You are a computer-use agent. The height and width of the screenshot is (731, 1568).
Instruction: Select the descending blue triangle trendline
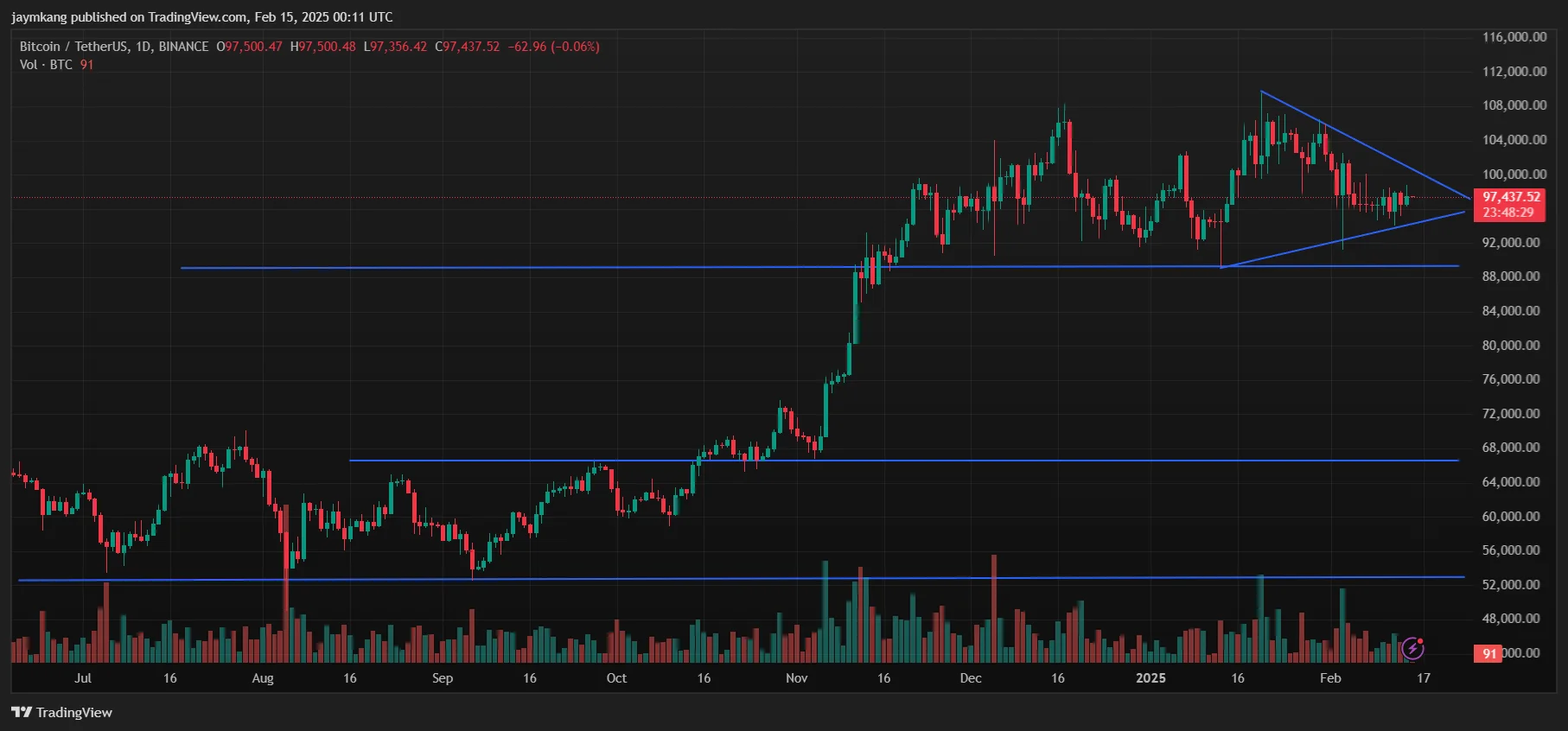pyautogui.click(x=1366, y=145)
